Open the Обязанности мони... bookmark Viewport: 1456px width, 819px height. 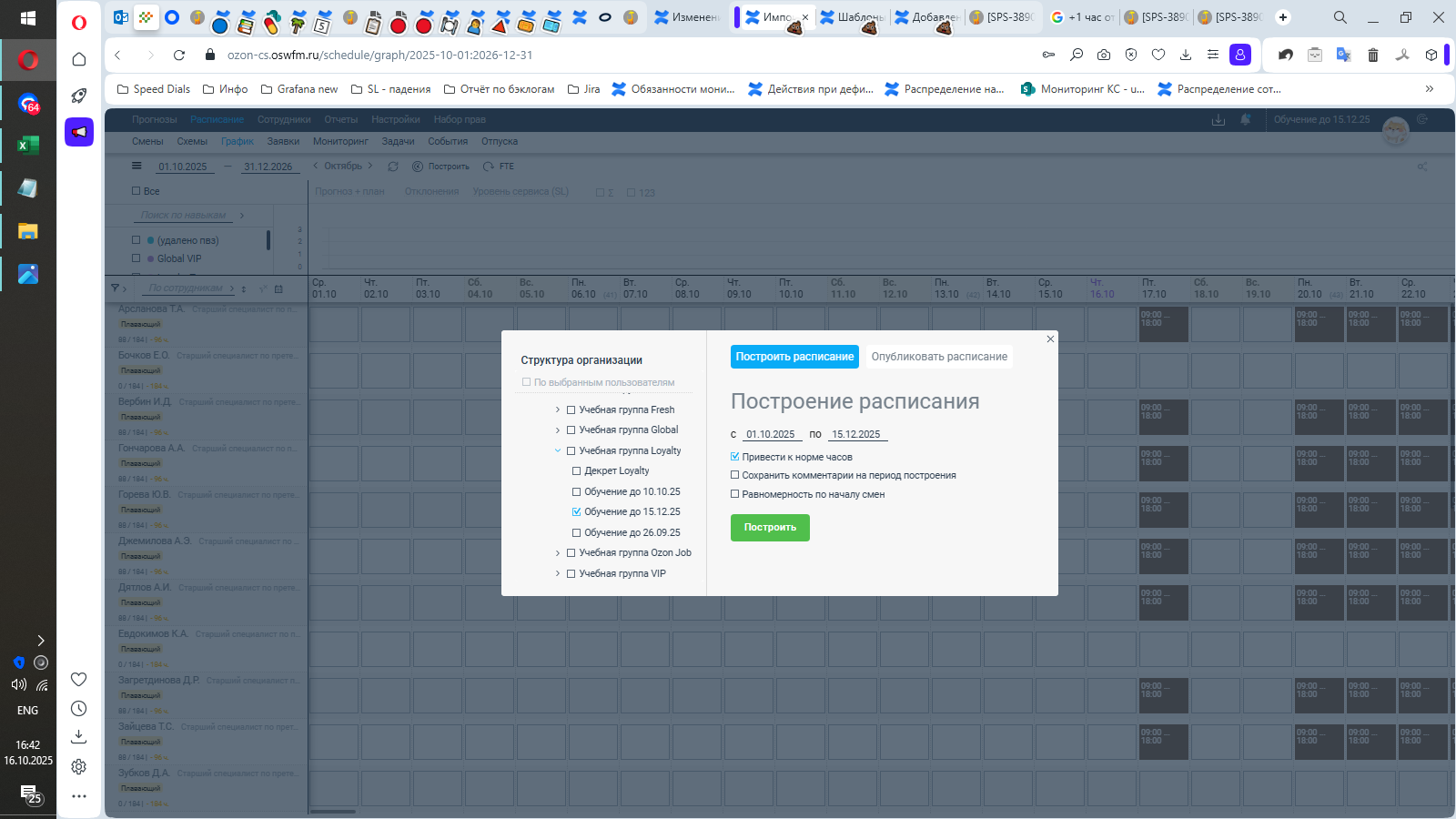click(x=673, y=89)
